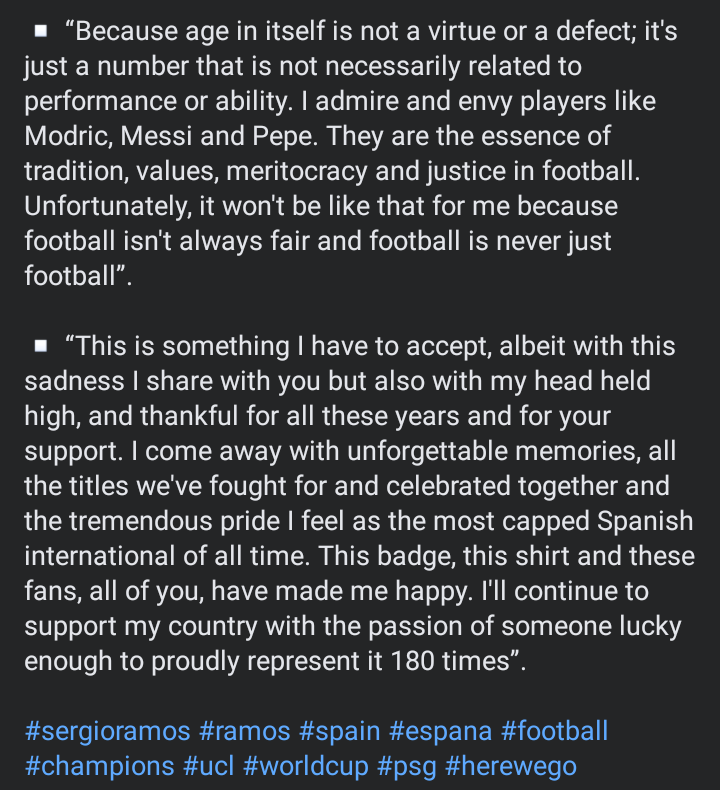Select the #football hashtag

point(555,731)
